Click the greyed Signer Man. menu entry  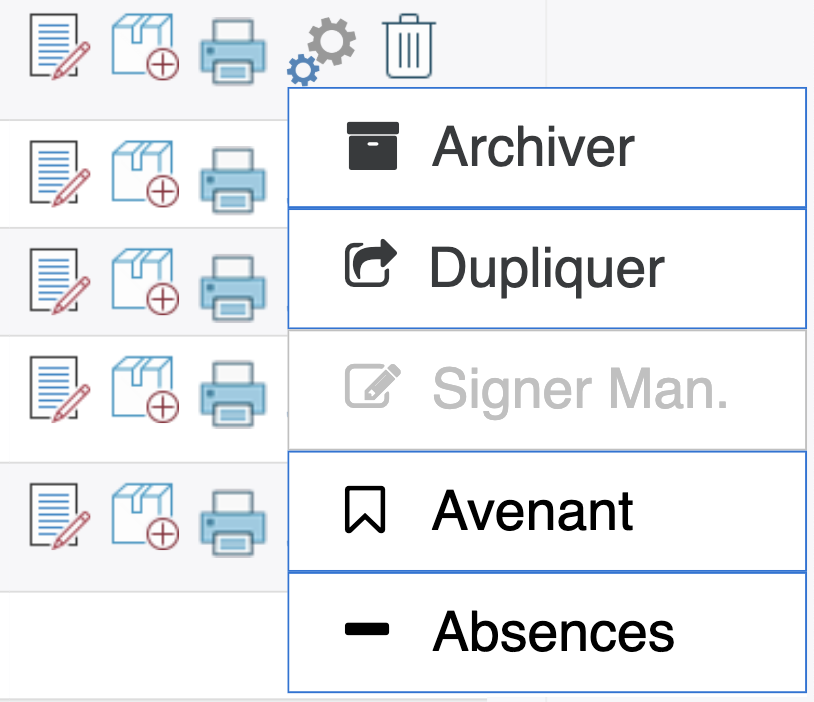[x=547, y=390]
